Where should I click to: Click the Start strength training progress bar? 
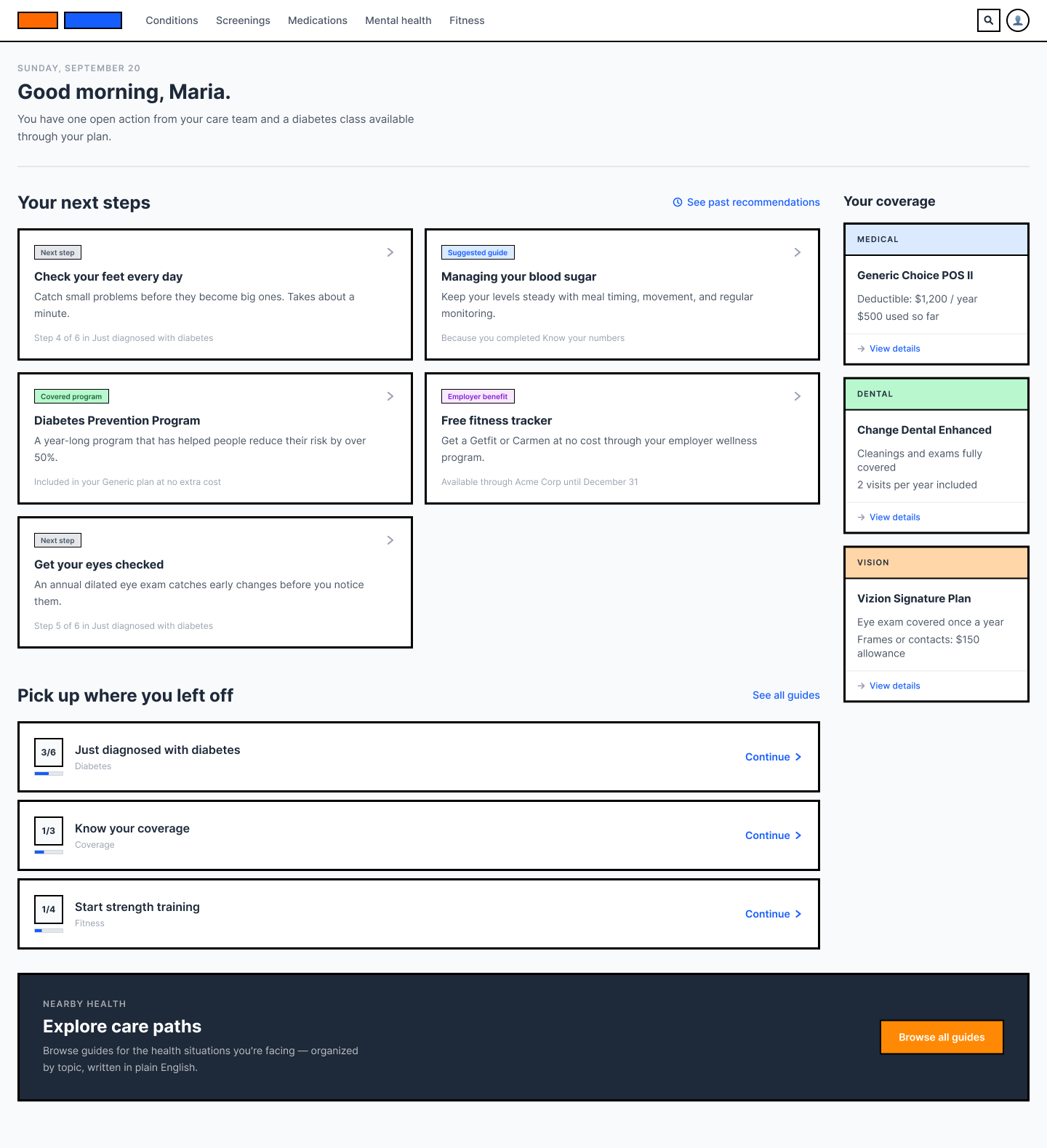click(x=49, y=931)
